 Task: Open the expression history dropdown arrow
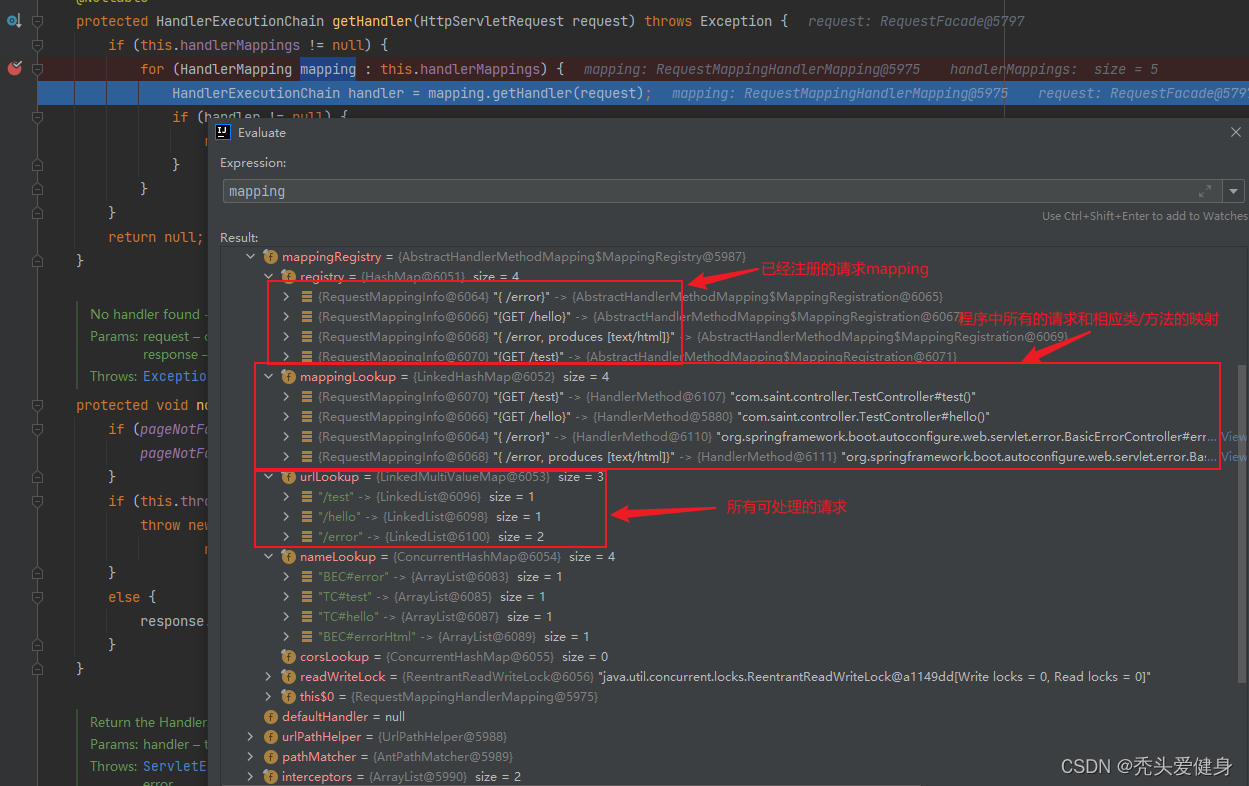pos(1234,191)
